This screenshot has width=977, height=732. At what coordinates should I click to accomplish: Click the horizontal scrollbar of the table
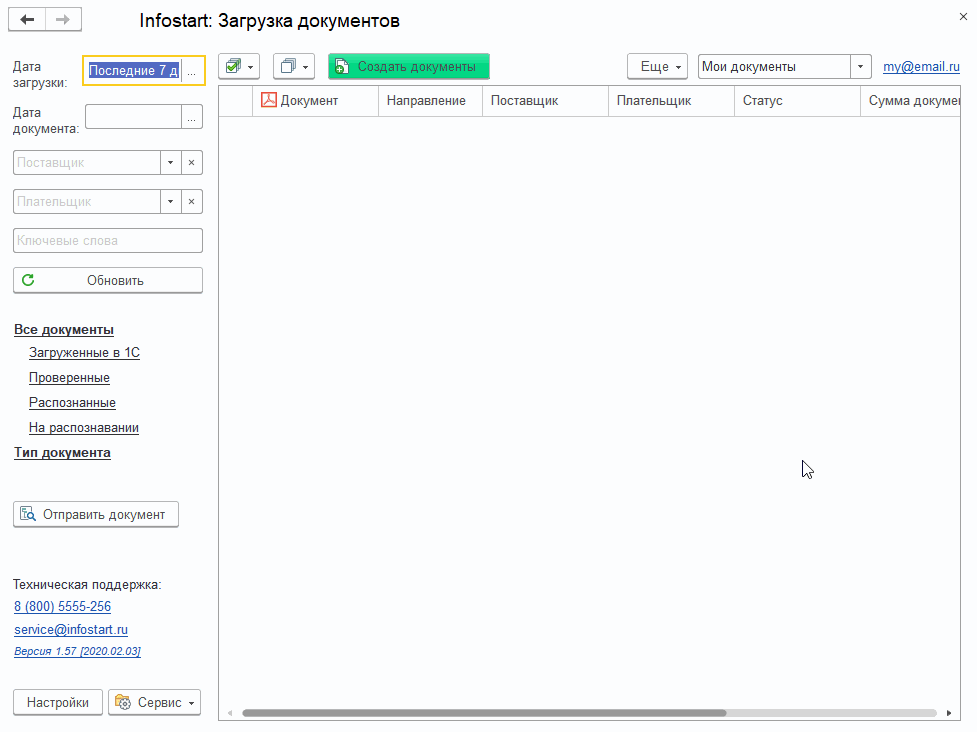click(x=484, y=713)
